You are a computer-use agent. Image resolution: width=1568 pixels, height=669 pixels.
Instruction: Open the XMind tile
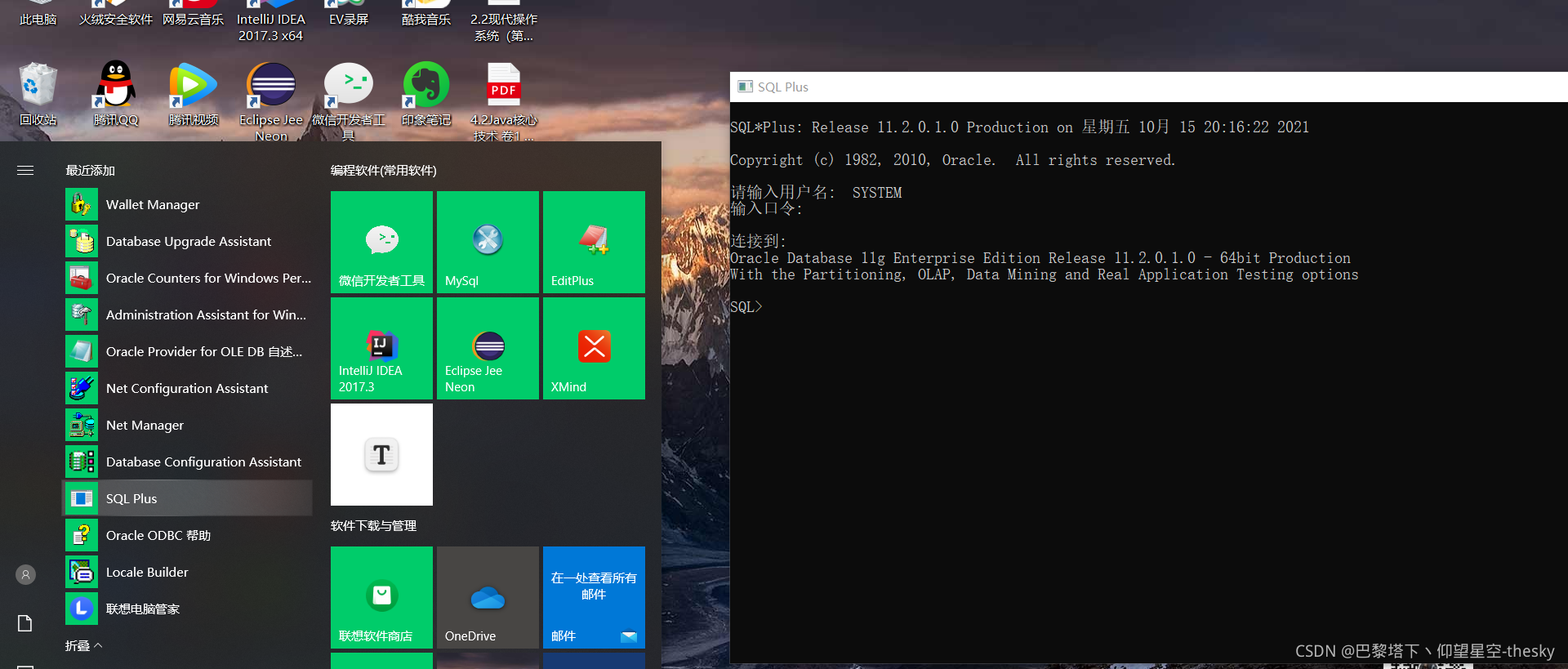(594, 348)
